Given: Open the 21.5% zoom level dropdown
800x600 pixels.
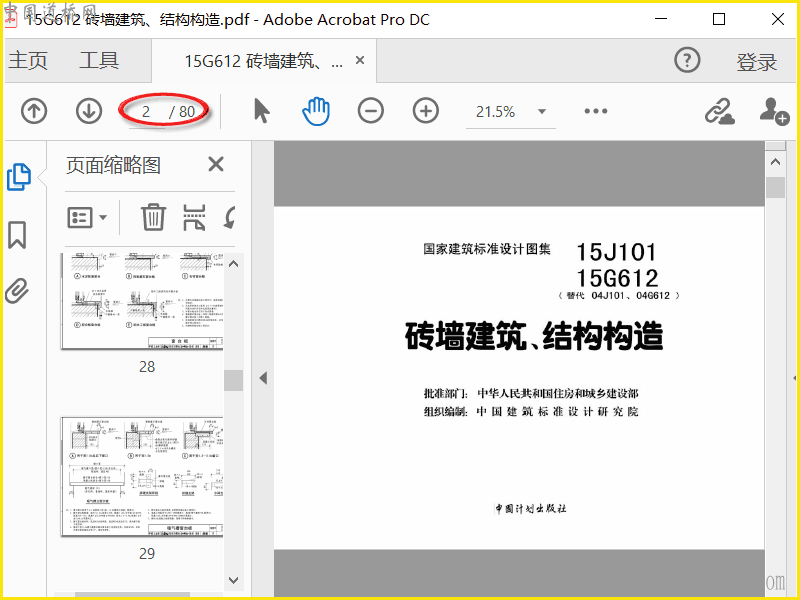Looking at the screenshot, I should pyautogui.click(x=542, y=112).
